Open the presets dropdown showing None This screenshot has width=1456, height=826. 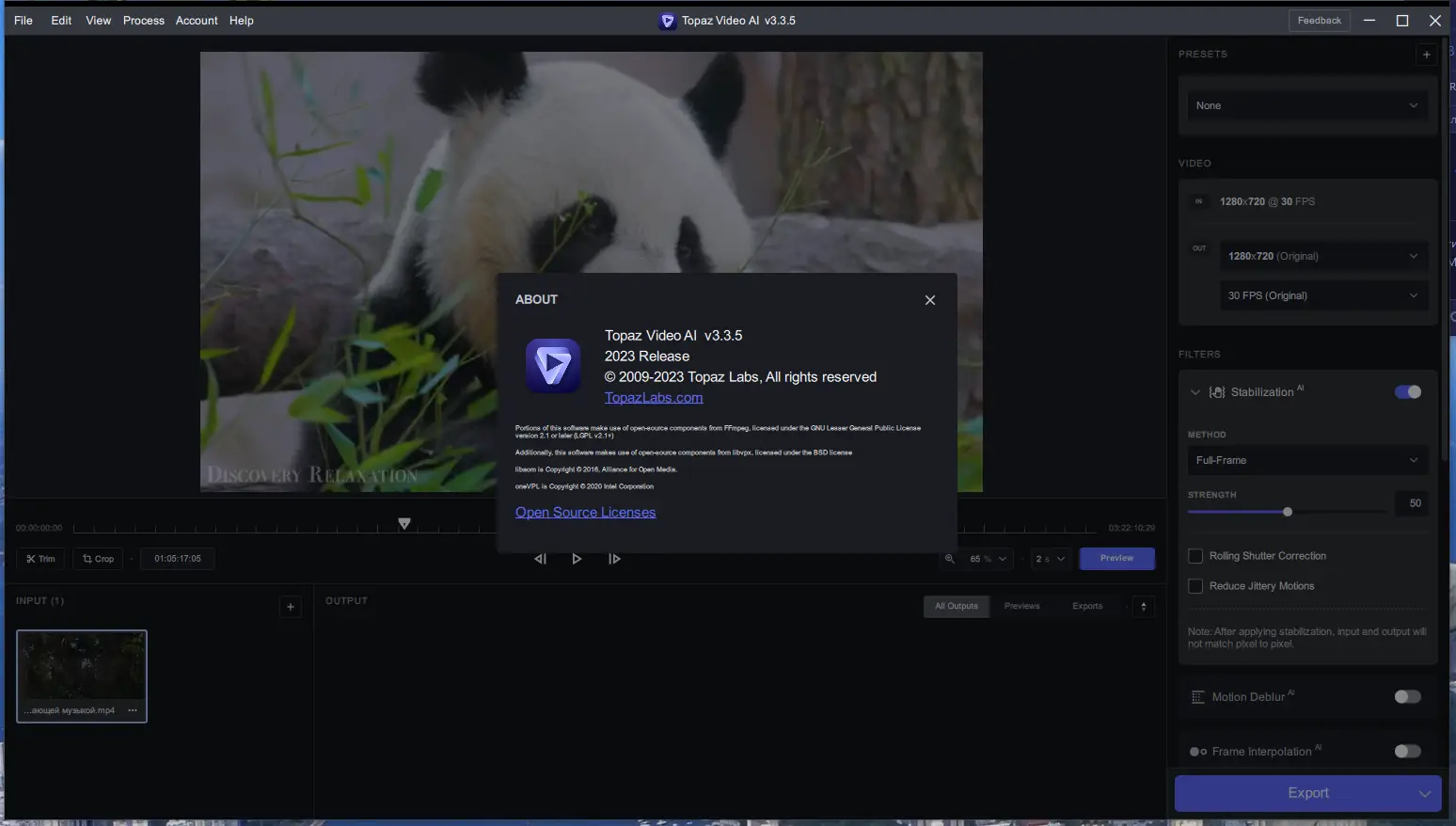[1307, 105]
